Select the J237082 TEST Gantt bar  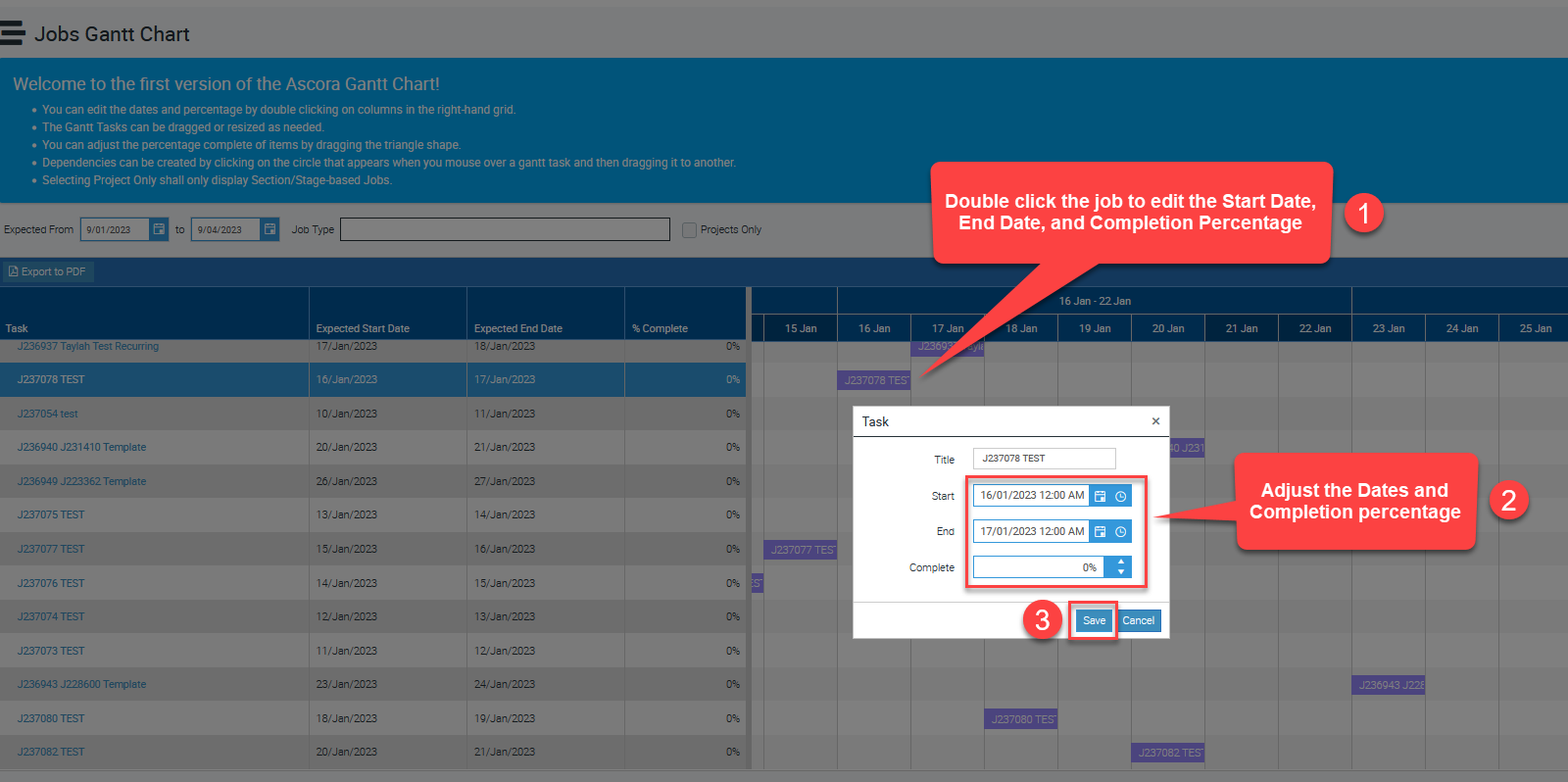click(x=1168, y=753)
